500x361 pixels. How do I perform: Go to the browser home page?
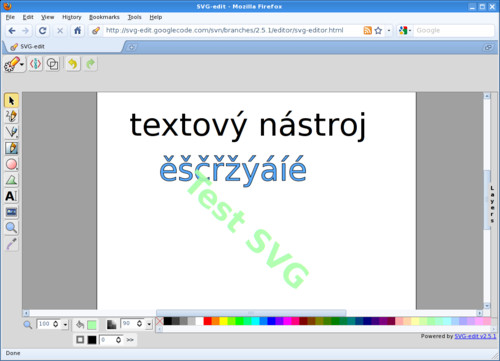point(77,31)
